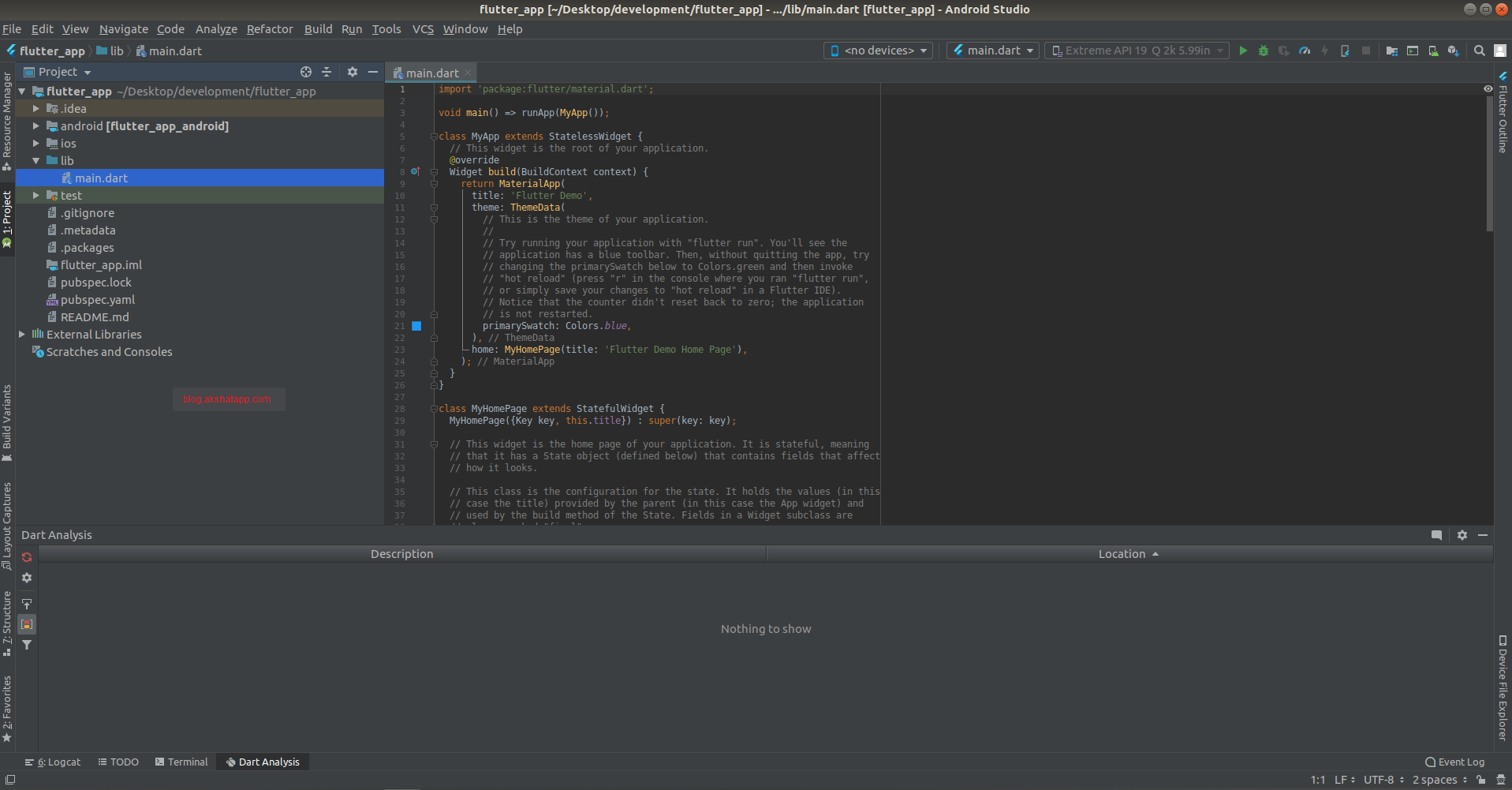
Task: Start debugging with the Debug icon
Action: click(1264, 50)
